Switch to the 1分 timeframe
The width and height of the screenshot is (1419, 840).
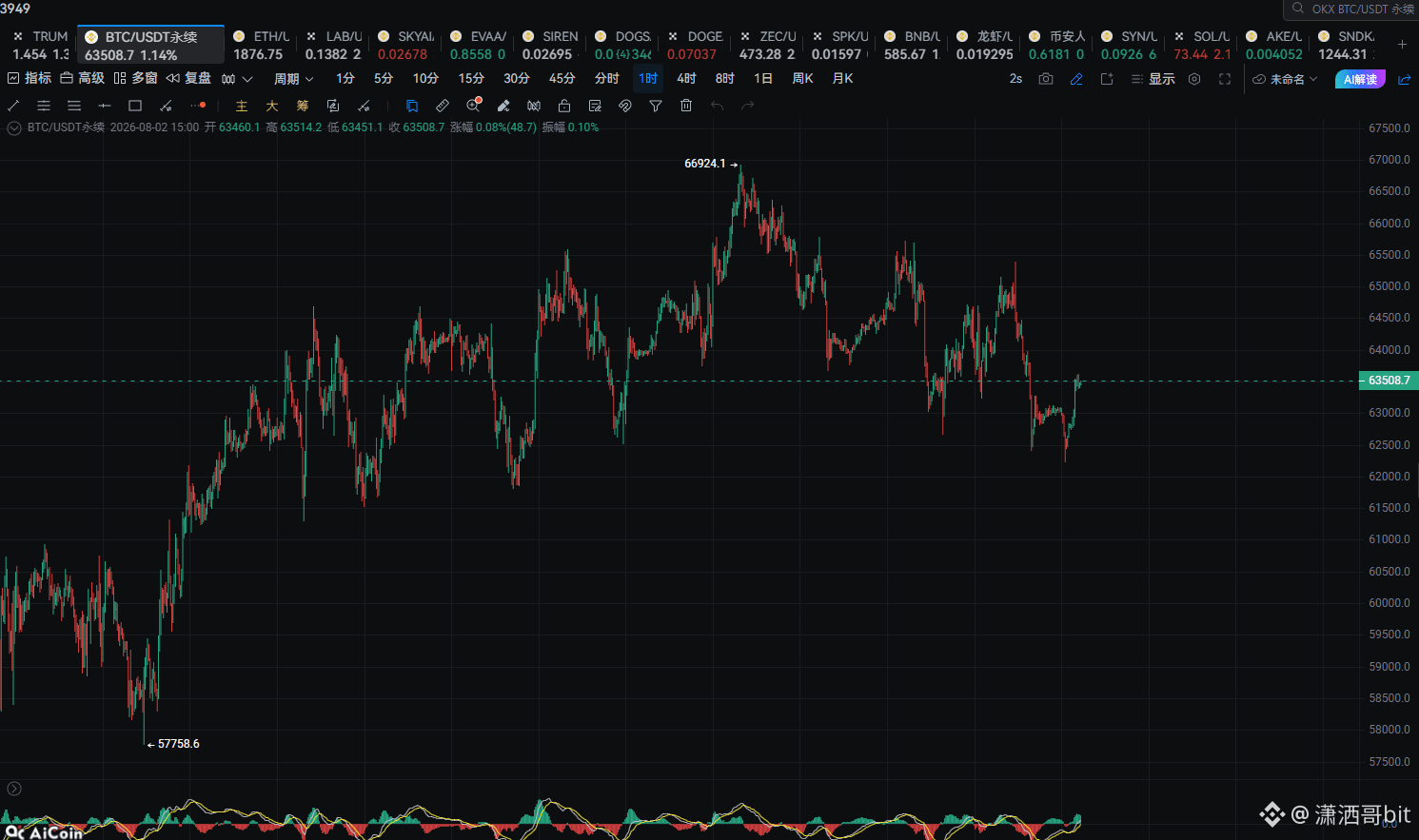[345, 79]
